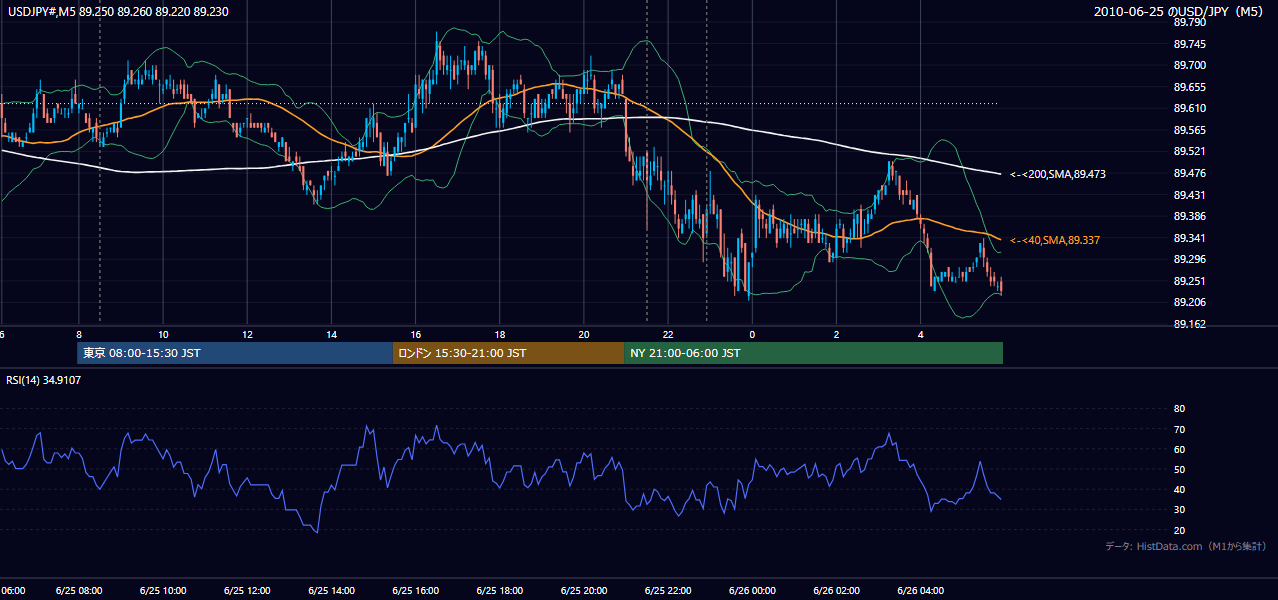Click price axis value 89.565

click(x=1189, y=130)
